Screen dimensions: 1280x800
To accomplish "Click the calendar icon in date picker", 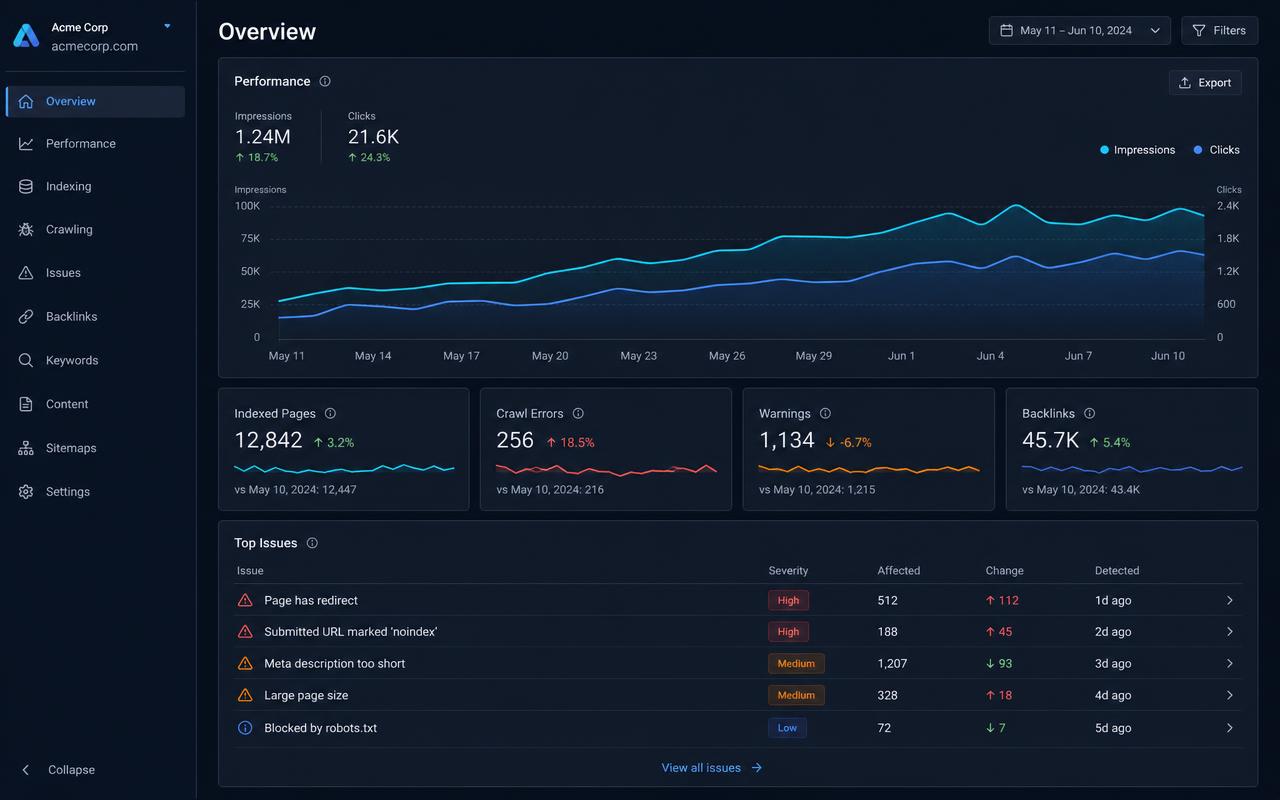I will click(1006, 31).
